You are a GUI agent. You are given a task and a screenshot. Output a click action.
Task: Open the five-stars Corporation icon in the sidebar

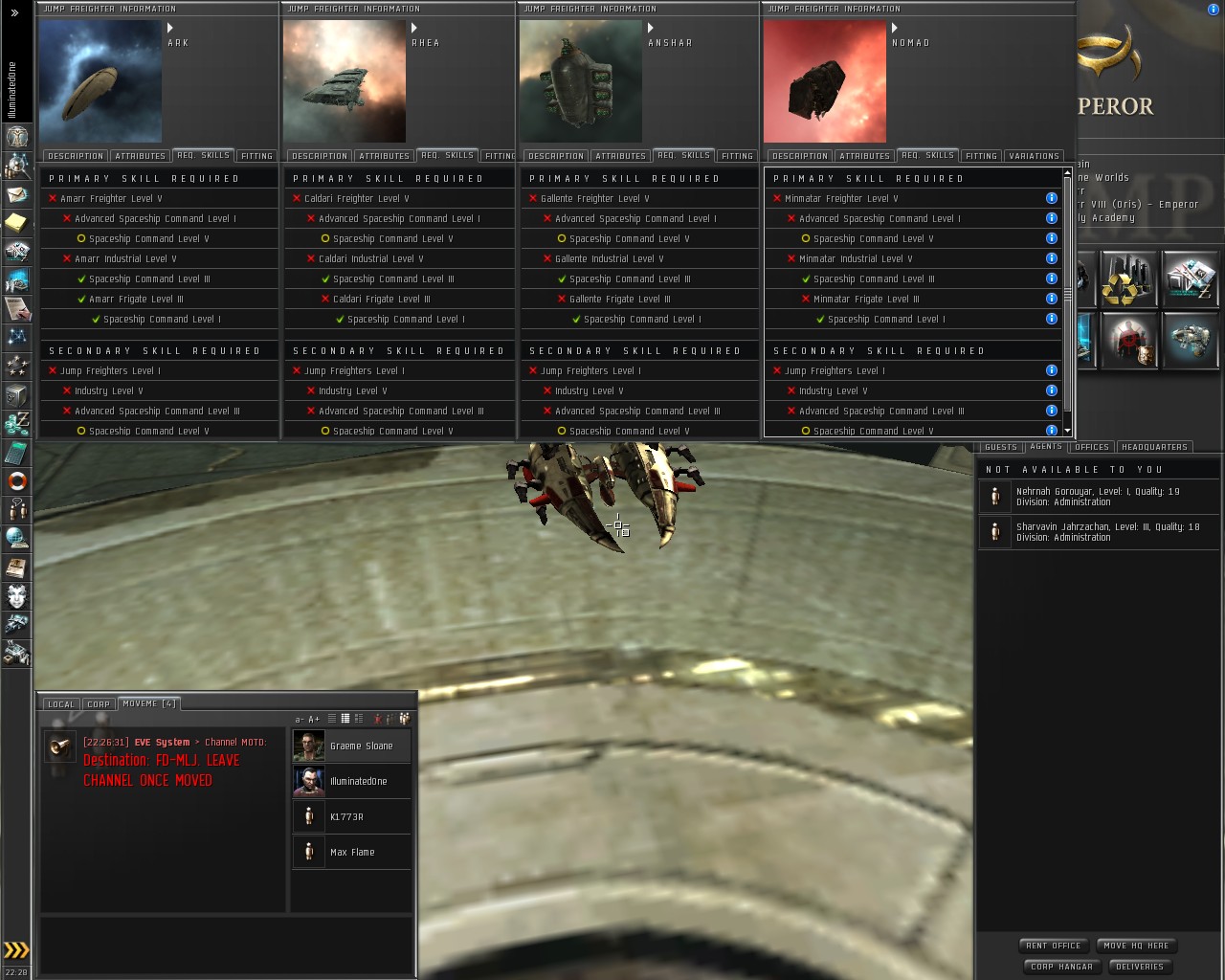click(x=16, y=365)
